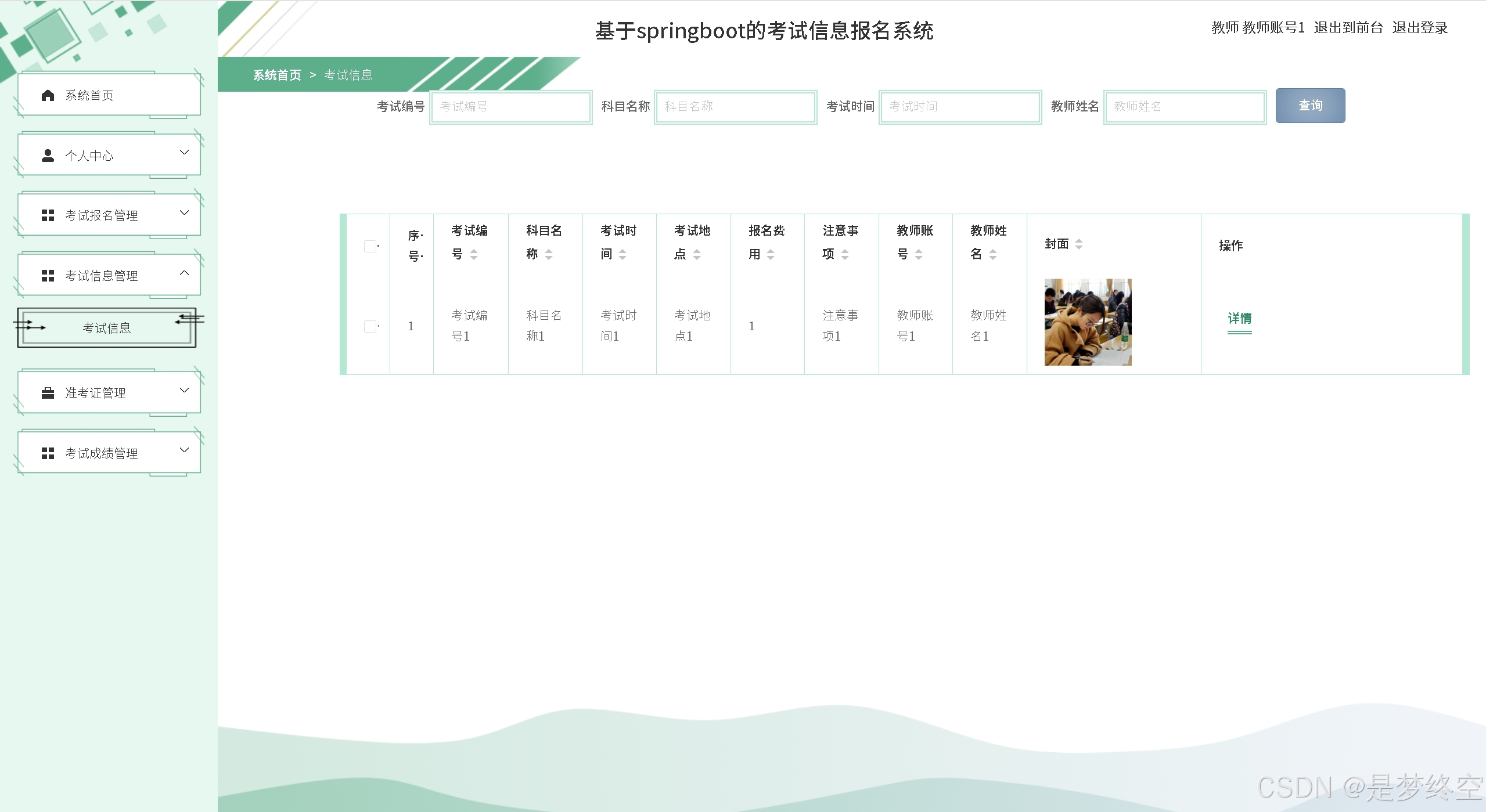The width and height of the screenshot is (1486, 812).
Task: Open the exam cover photo thumbnail
Action: click(x=1088, y=322)
